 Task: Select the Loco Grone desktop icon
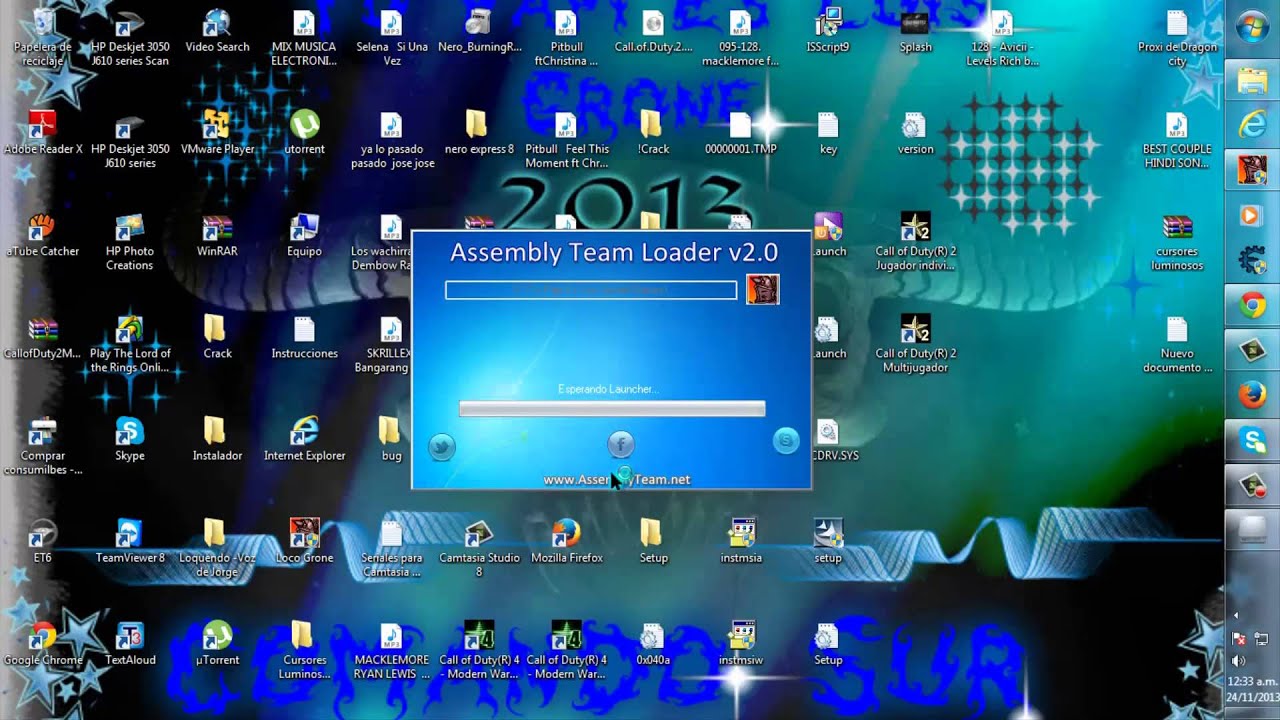pos(304,542)
